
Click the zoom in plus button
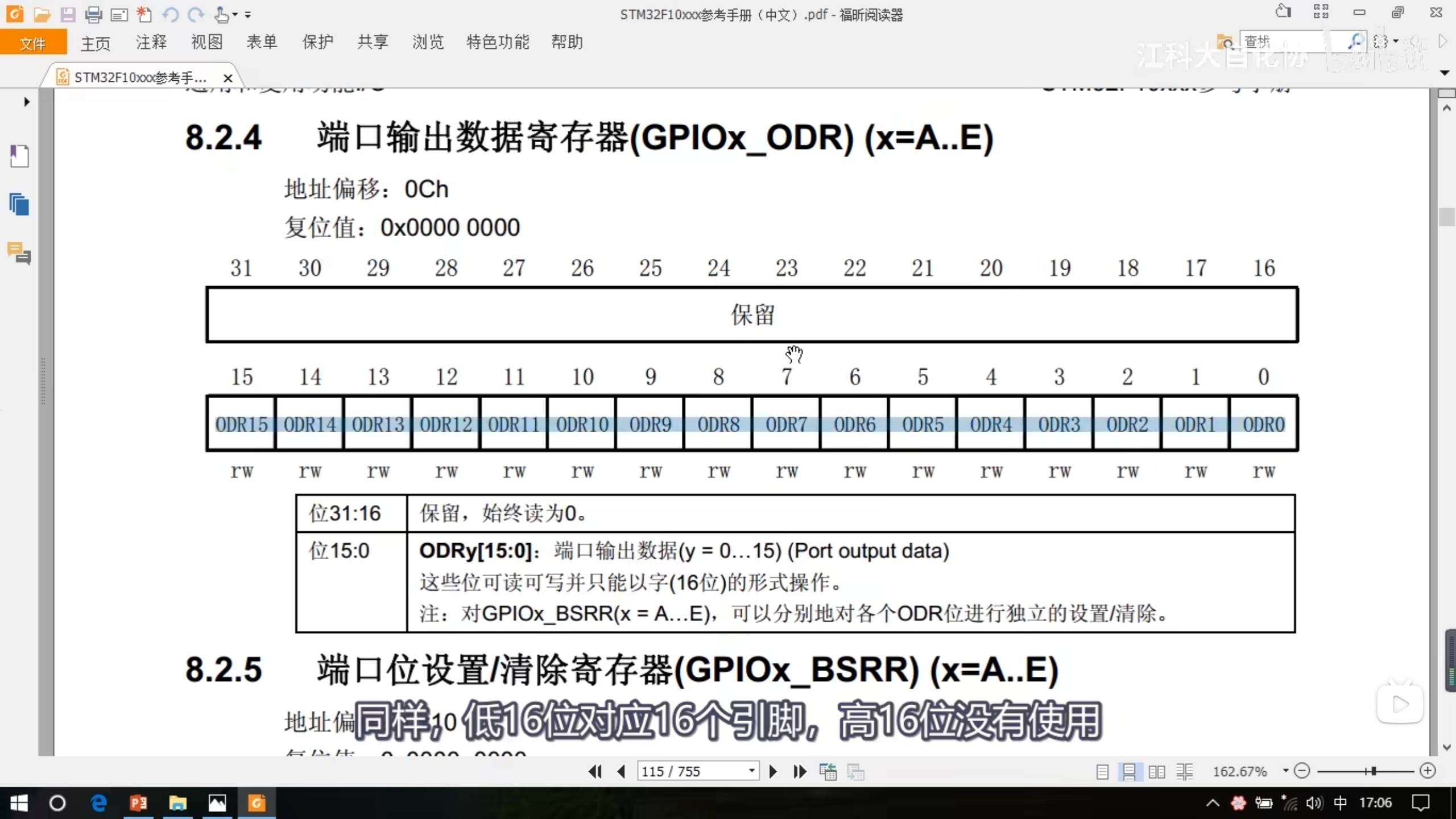(x=1428, y=771)
